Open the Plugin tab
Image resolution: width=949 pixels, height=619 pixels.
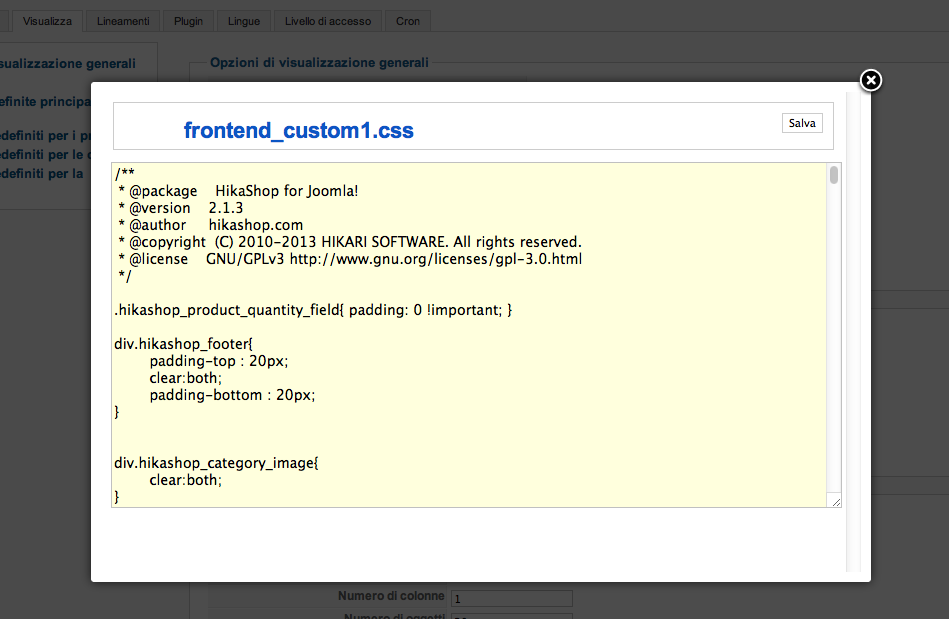(x=188, y=21)
